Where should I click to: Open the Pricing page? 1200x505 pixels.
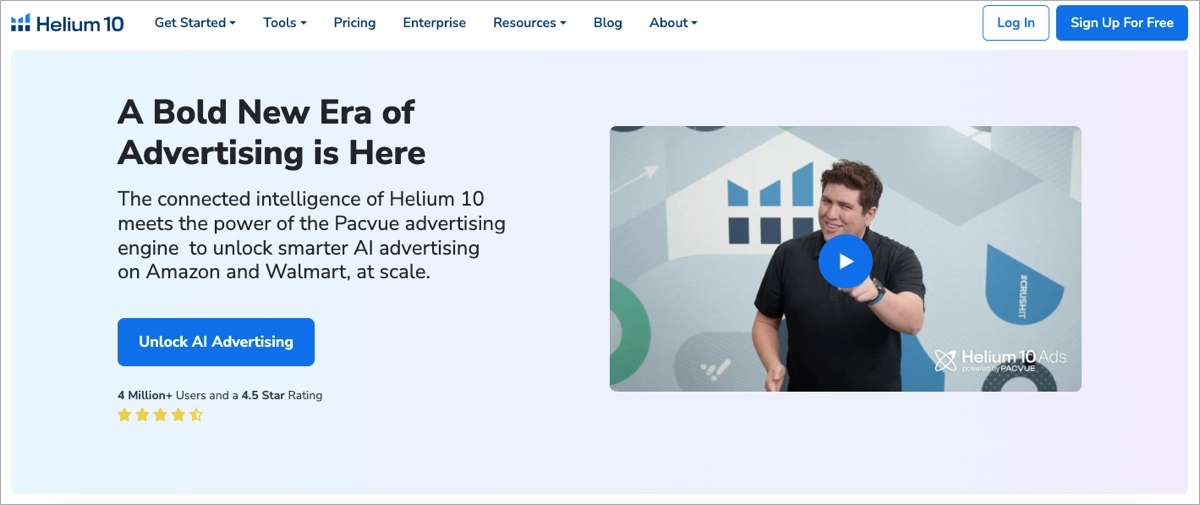coord(355,23)
